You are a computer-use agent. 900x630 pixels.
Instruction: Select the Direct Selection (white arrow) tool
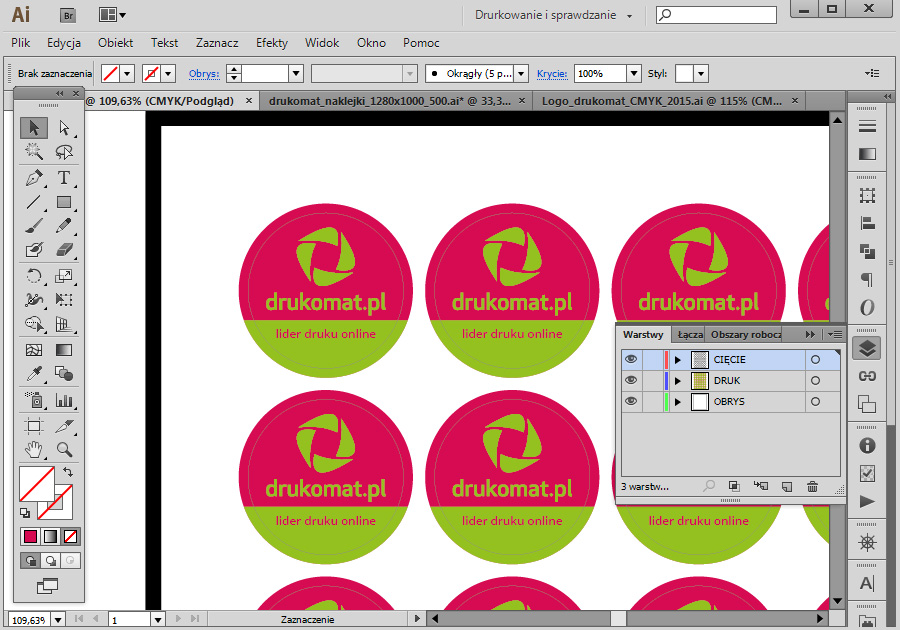64,127
